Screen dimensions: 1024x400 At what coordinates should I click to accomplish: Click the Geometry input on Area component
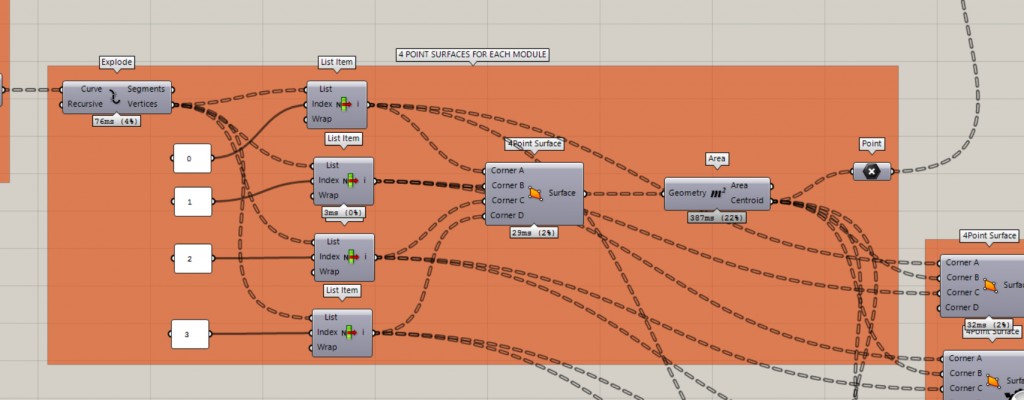click(x=687, y=192)
